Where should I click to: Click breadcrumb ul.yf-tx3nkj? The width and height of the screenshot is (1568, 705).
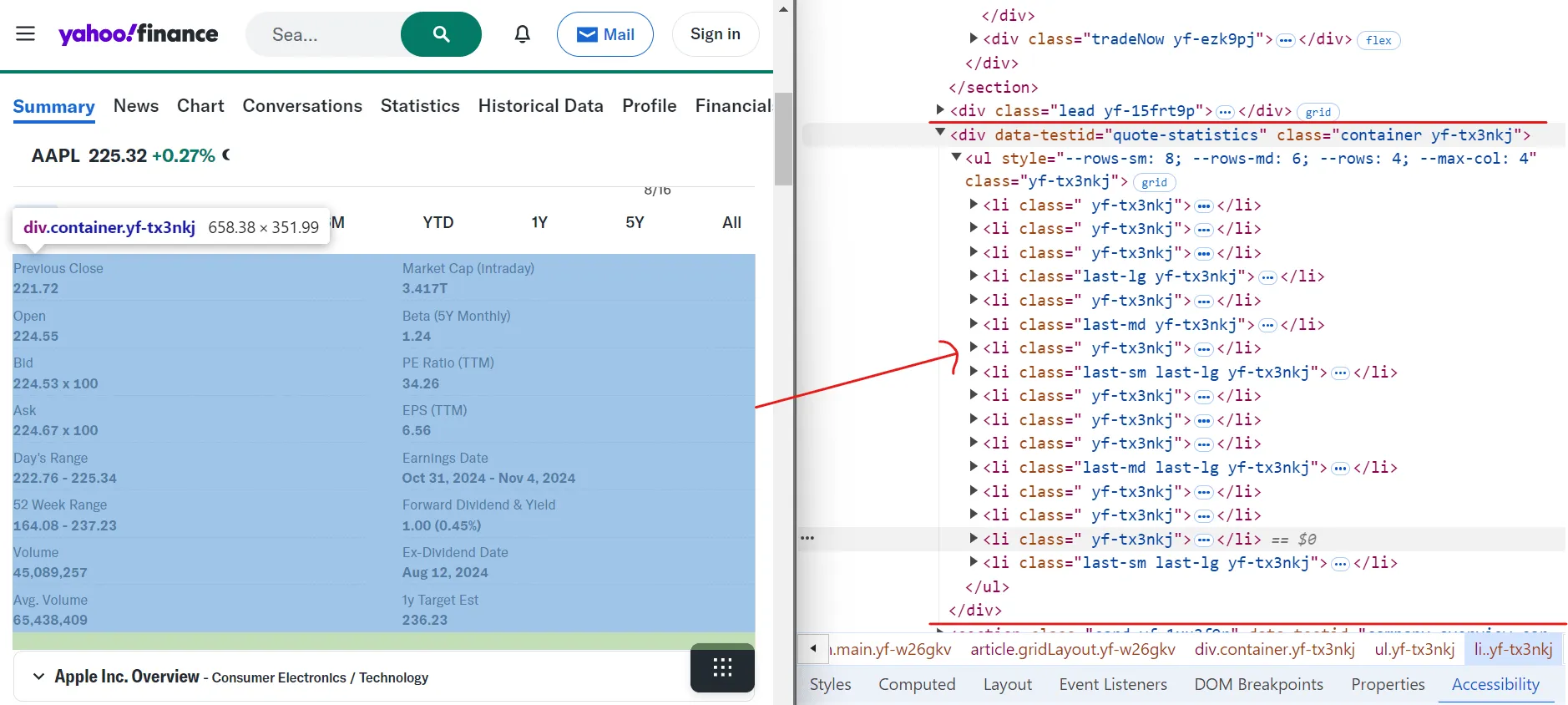tap(1414, 649)
